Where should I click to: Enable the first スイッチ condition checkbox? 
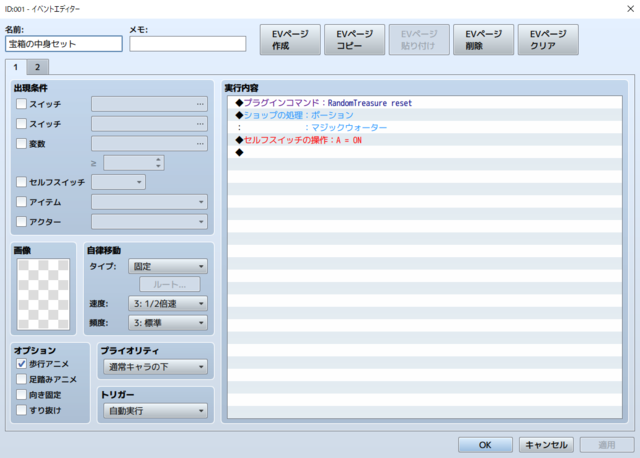(21, 104)
